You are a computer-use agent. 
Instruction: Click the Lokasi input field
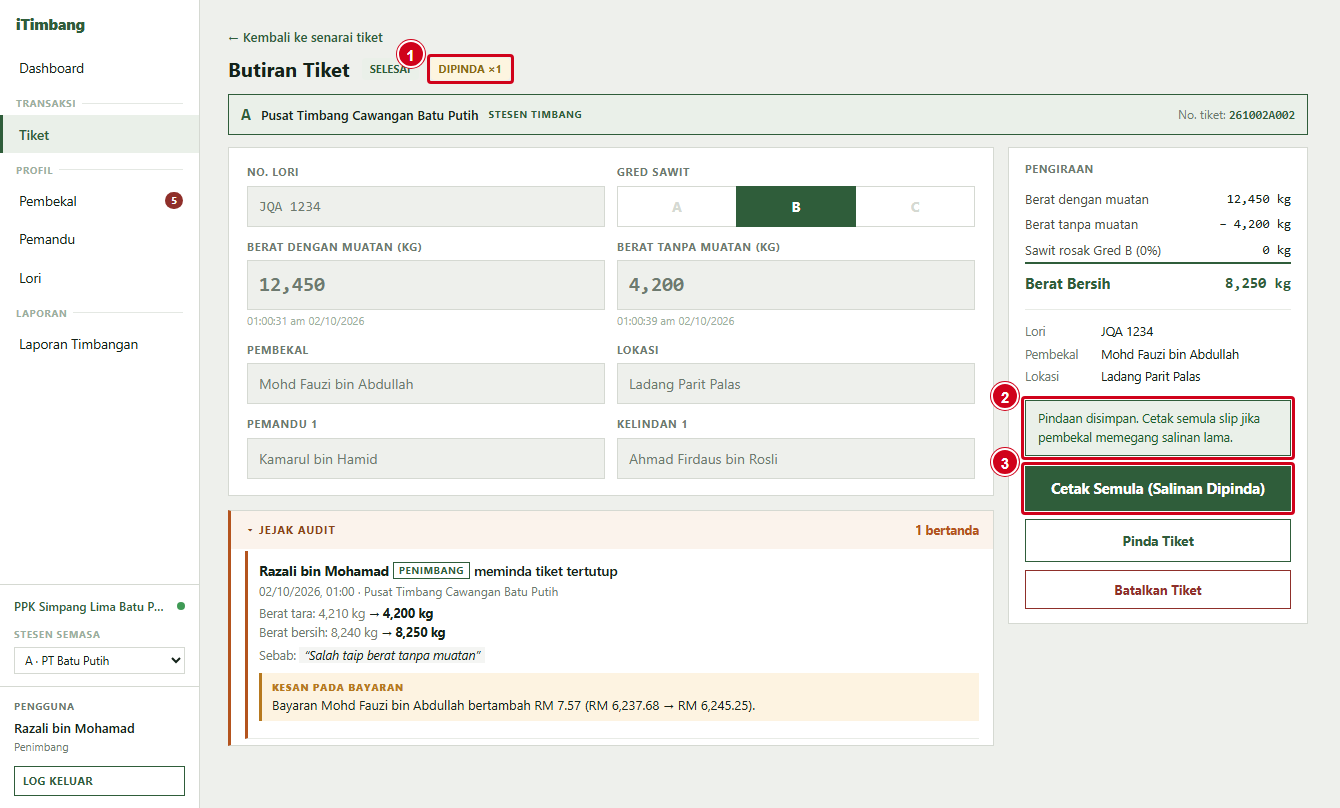pos(796,384)
